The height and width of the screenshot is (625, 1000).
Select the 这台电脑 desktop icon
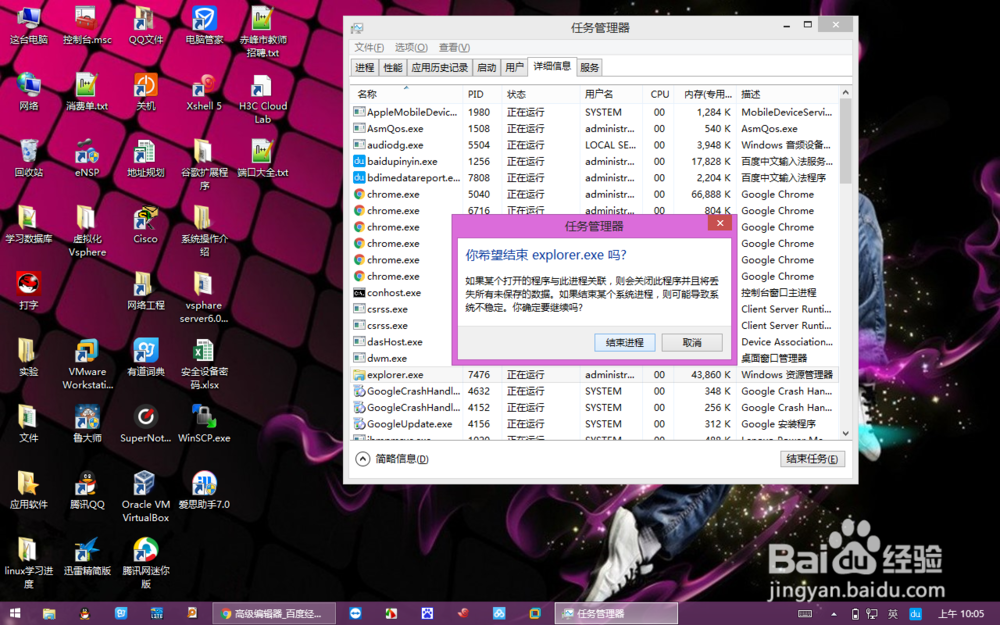[29, 26]
